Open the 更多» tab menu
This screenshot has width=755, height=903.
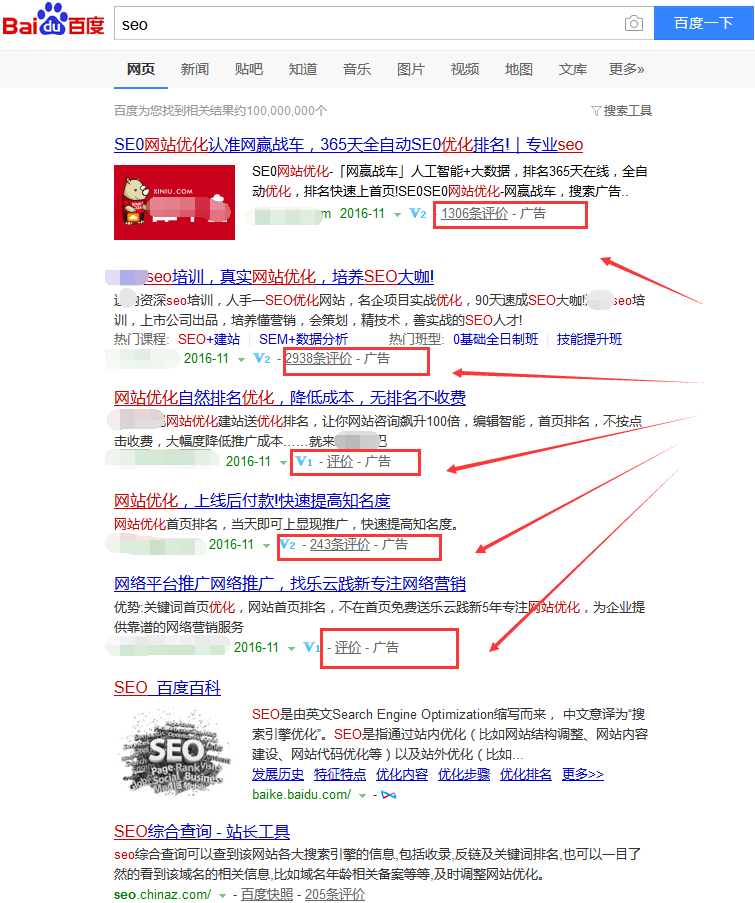pyautogui.click(x=627, y=70)
